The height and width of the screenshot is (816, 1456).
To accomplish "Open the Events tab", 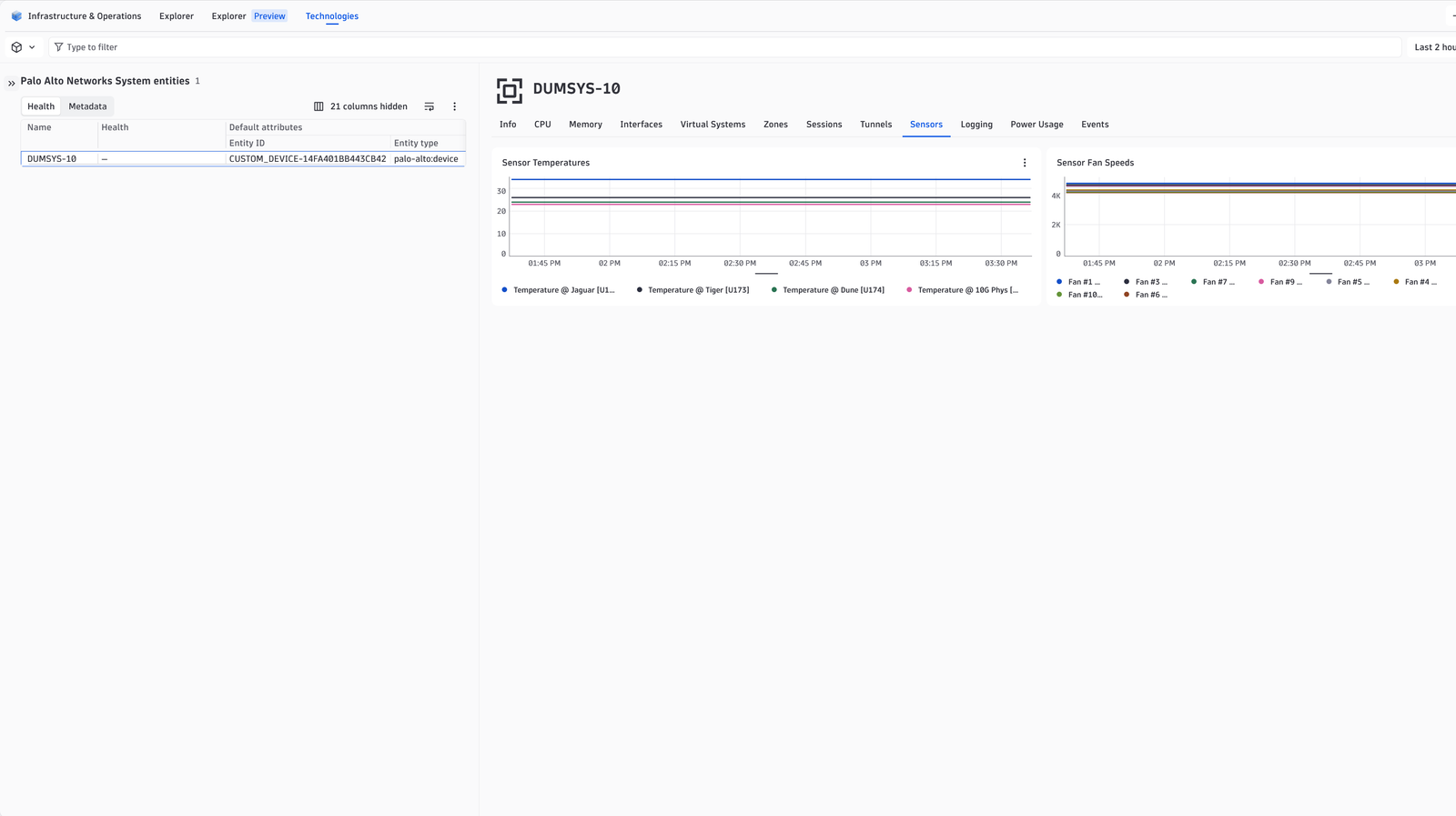I will point(1095,125).
